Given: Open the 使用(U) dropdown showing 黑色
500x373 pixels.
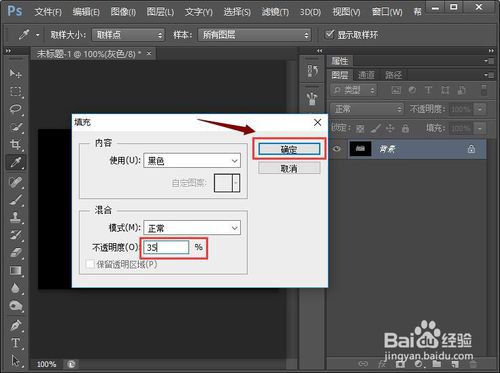Looking at the screenshot, I should point(192,161).
